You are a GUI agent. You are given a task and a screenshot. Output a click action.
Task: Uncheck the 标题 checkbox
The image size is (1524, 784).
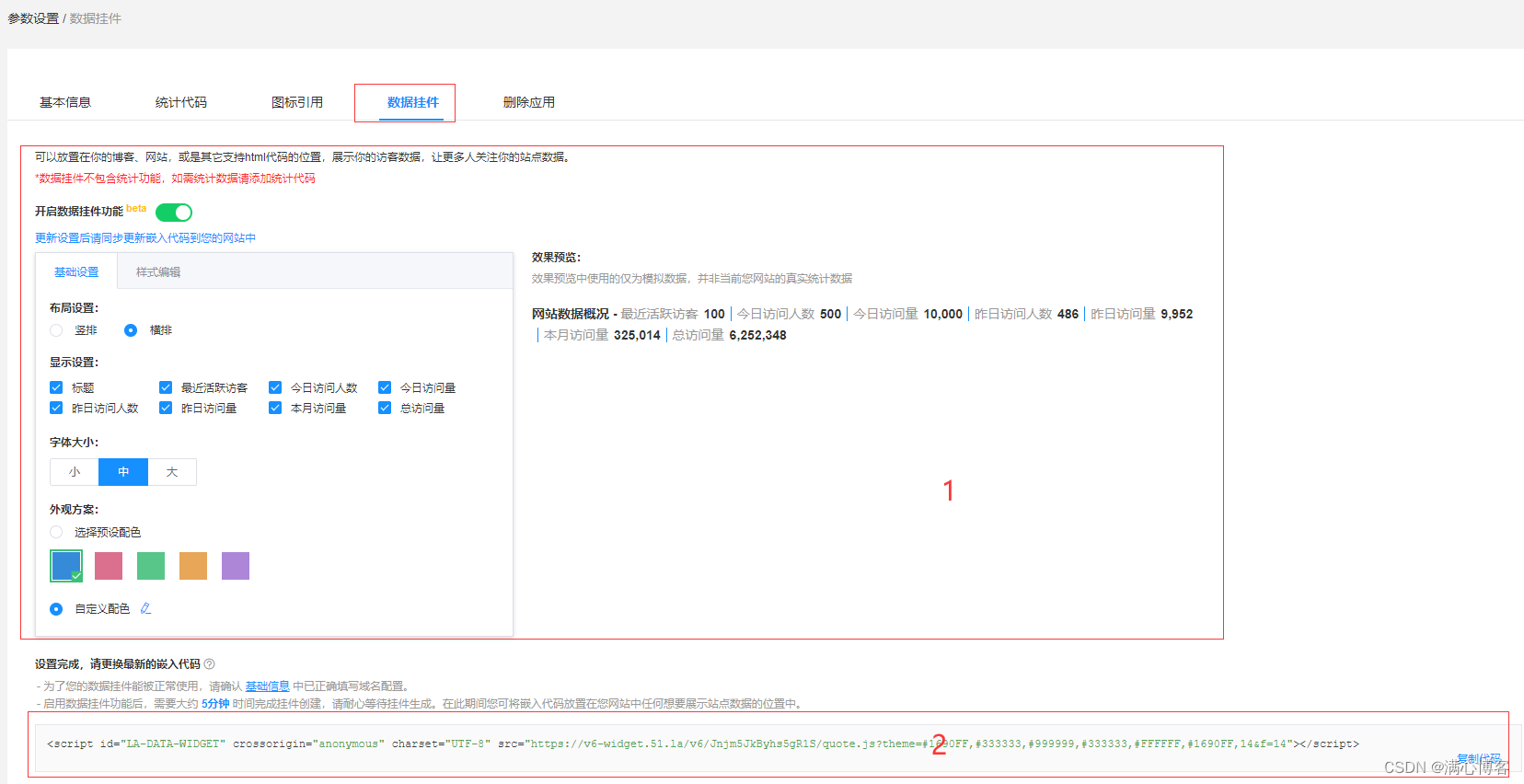[56, 387]
